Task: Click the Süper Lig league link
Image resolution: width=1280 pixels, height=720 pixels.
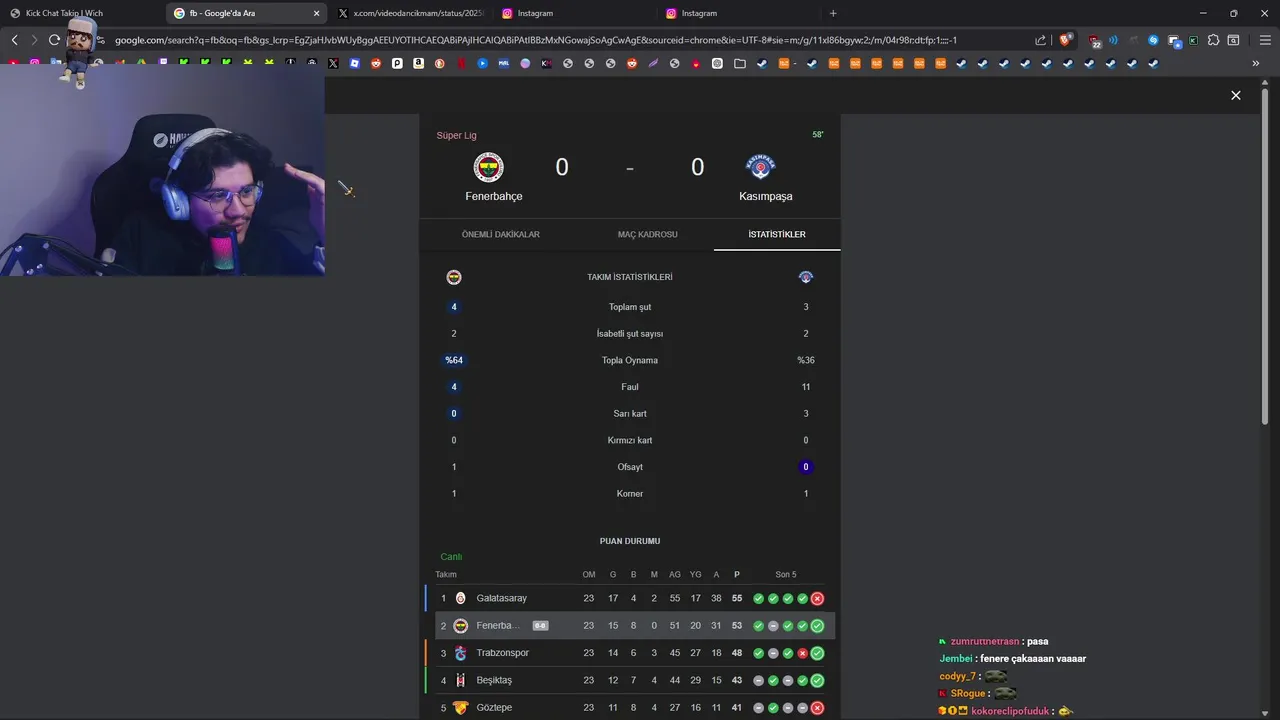Action: (x=456, y=135)
